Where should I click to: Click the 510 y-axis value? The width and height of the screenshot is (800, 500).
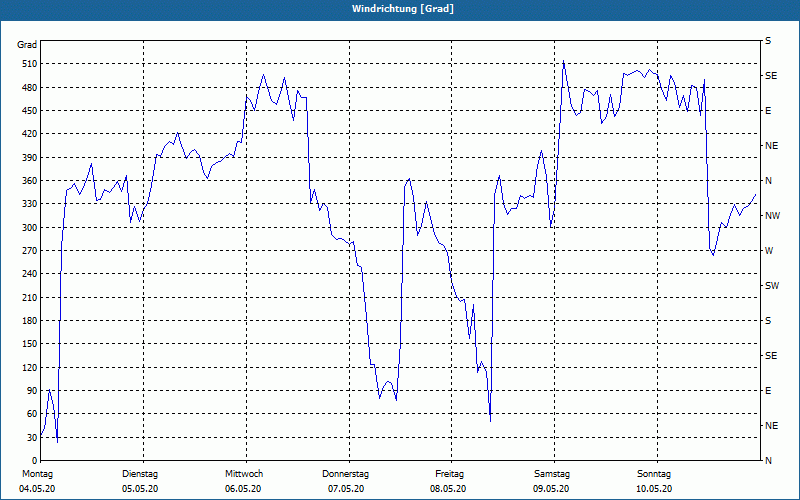pyautogui.click(x=30, y=64)
